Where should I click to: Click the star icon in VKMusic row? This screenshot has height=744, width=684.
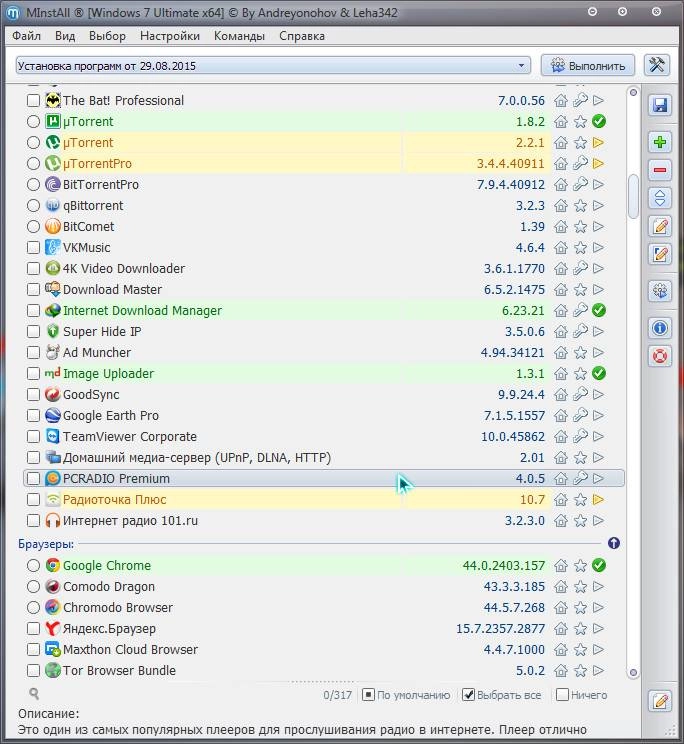coord(580,248)
